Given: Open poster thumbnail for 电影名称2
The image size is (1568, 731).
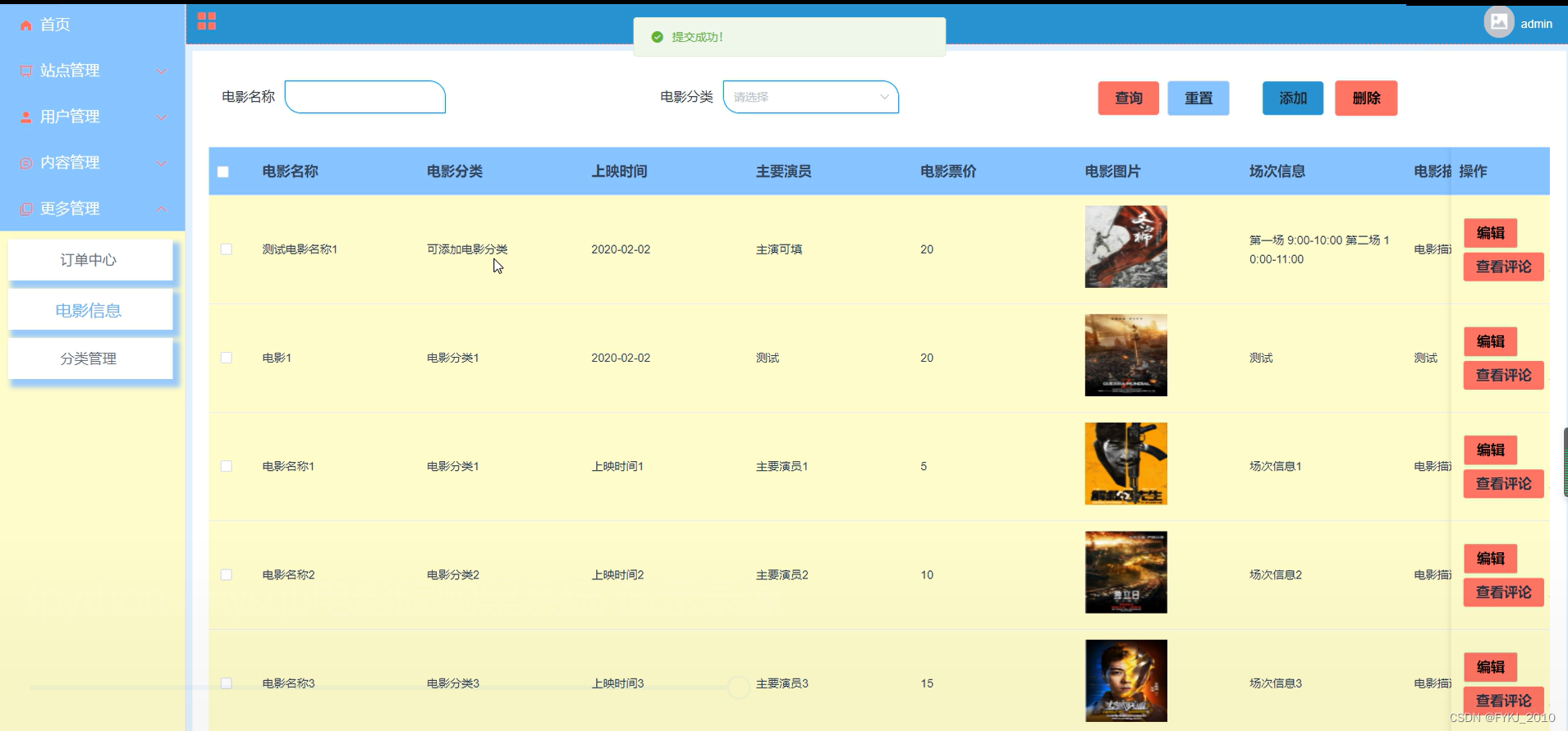Looking at the screenshot, I should [x=1126, y=573].
